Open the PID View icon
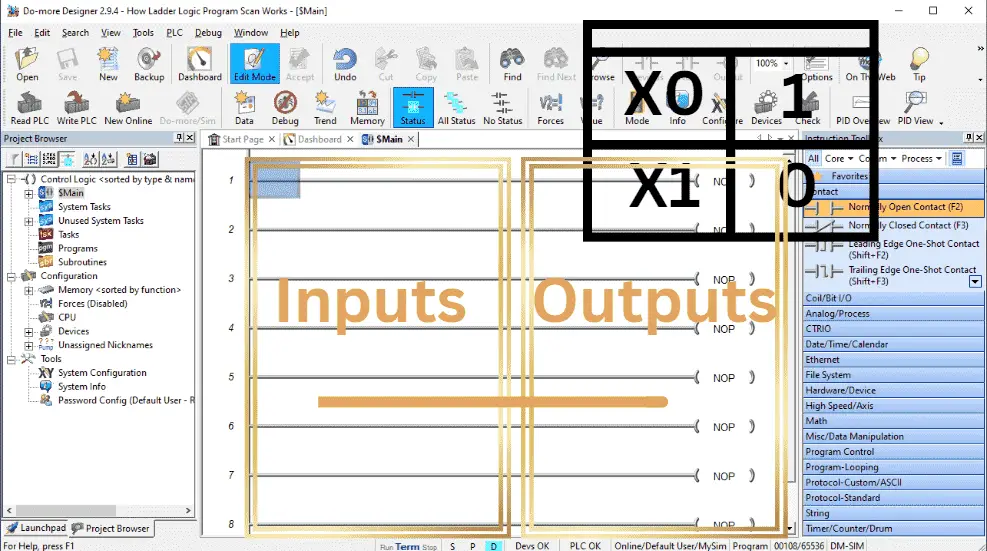The image size is (987, 551). pos(916,108)
